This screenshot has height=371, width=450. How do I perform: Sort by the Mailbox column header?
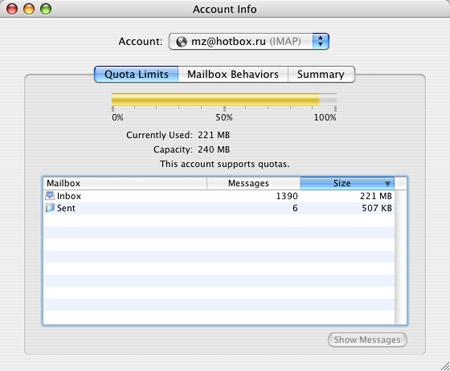point(125,183)
